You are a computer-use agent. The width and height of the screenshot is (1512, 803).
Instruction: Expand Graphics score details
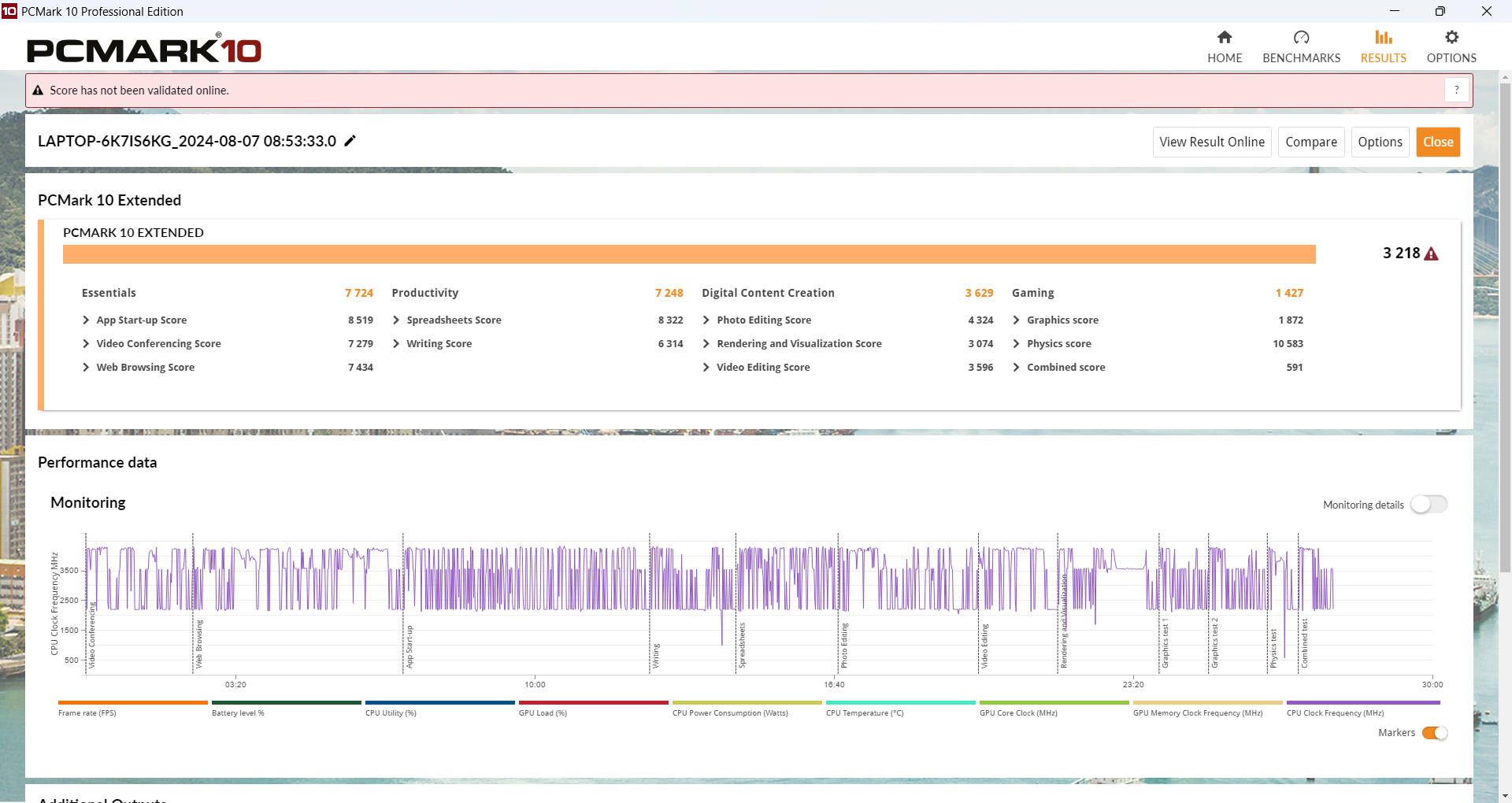click(x=1017, y=320)
